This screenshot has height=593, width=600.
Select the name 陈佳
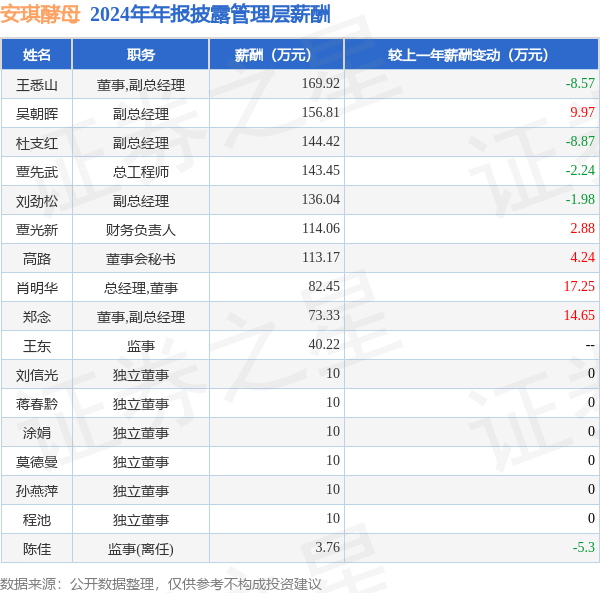[x=37, y=549]
